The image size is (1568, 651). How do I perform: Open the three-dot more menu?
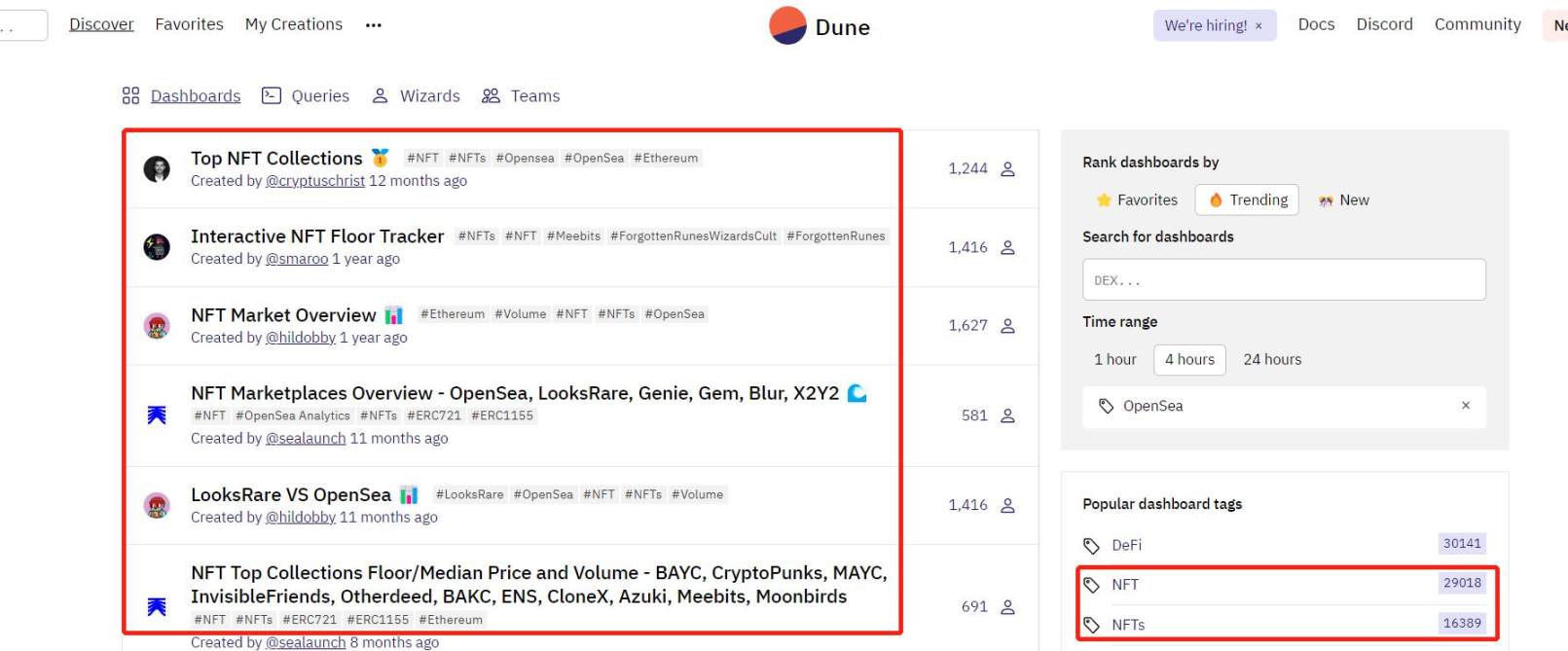pyautogui.click(x=374, y=25)
